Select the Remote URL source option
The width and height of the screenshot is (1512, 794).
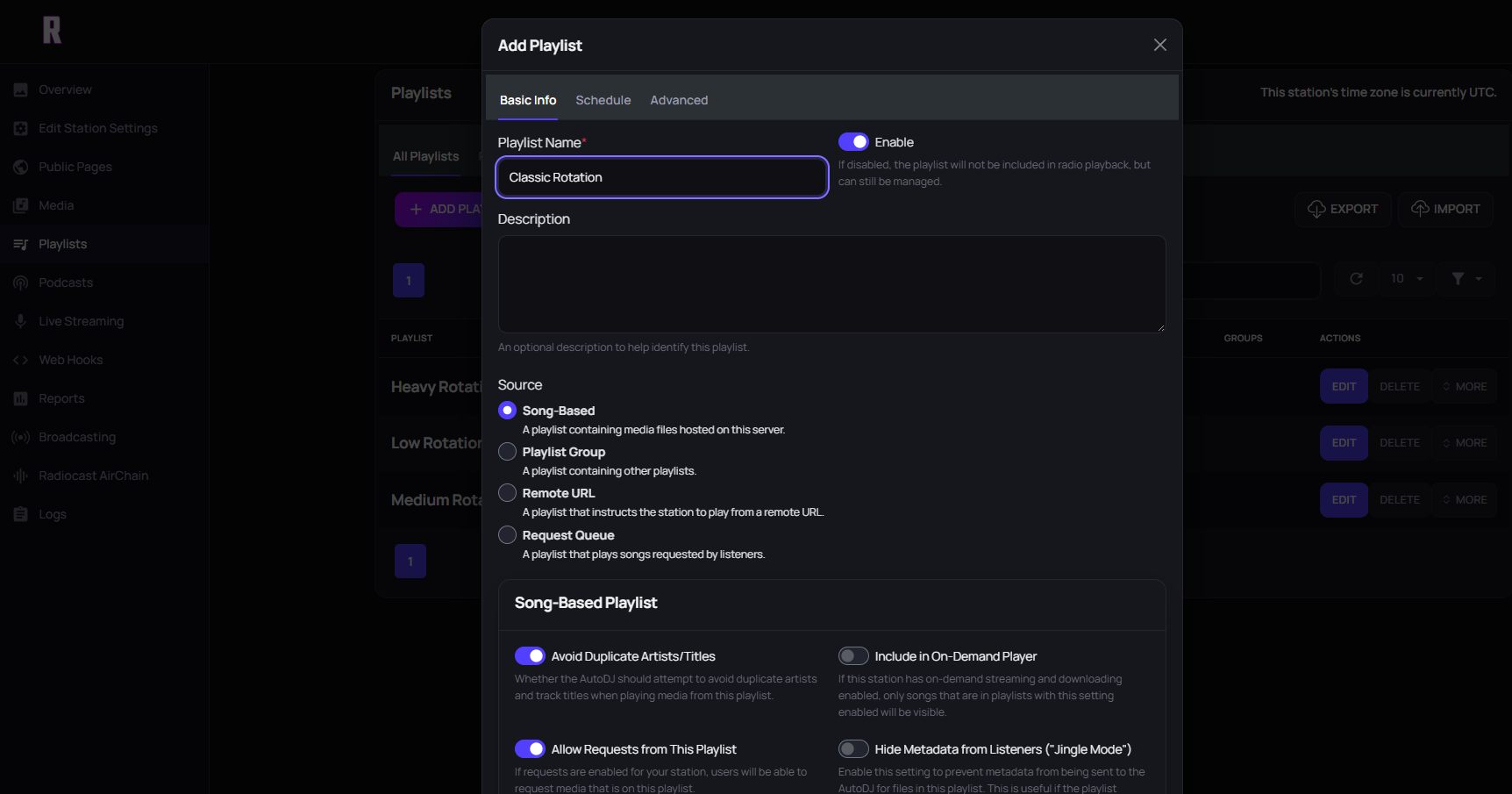507,493
